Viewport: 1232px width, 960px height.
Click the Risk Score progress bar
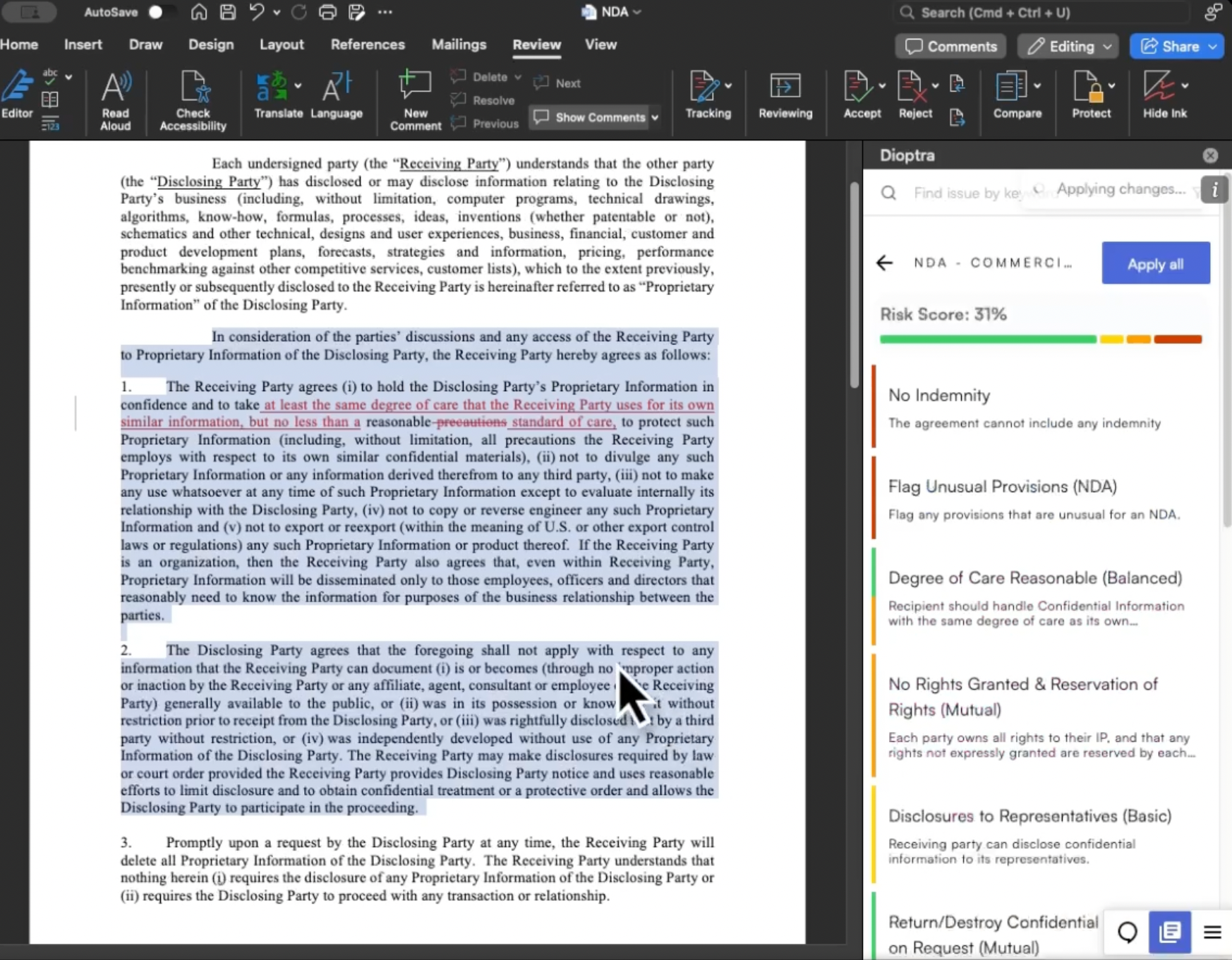coord(1041,340)
